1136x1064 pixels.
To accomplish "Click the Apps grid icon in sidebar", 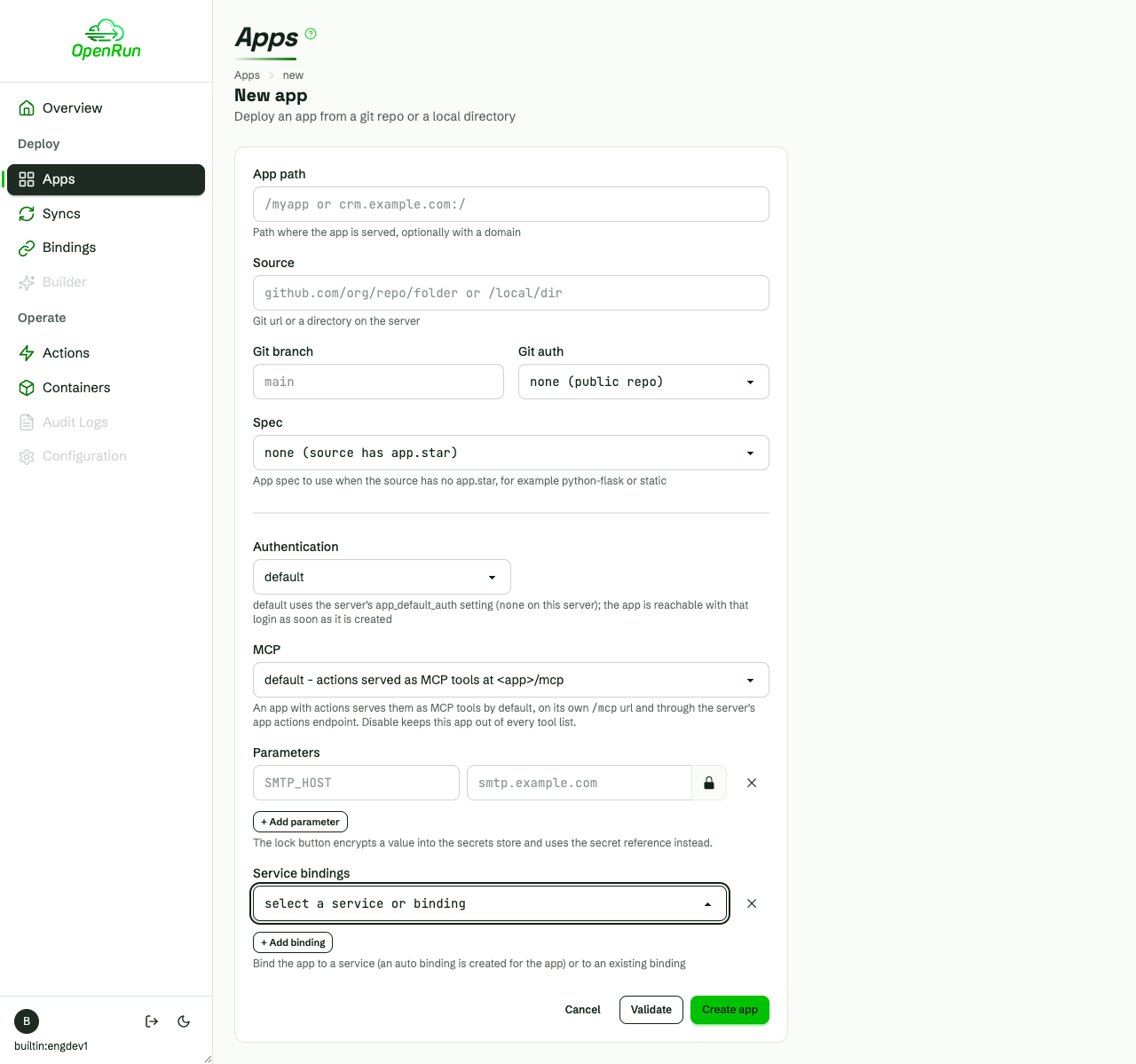I will [27, 179].
